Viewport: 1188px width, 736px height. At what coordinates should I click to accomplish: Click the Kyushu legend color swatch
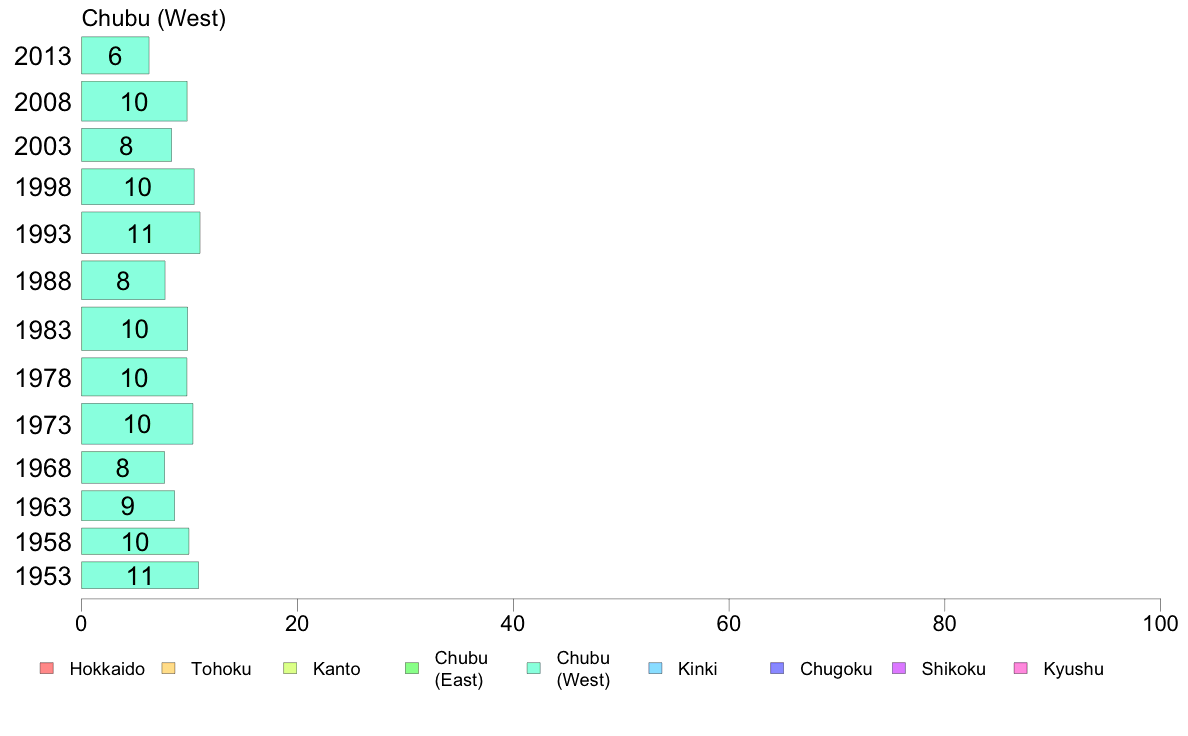1021,668
